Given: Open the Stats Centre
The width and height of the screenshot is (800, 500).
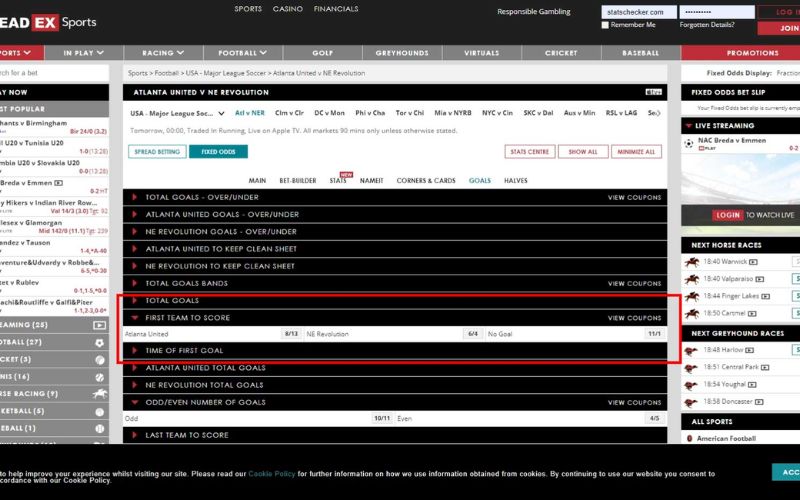Looking at the screenshot, I should click(x=530, y=152).
